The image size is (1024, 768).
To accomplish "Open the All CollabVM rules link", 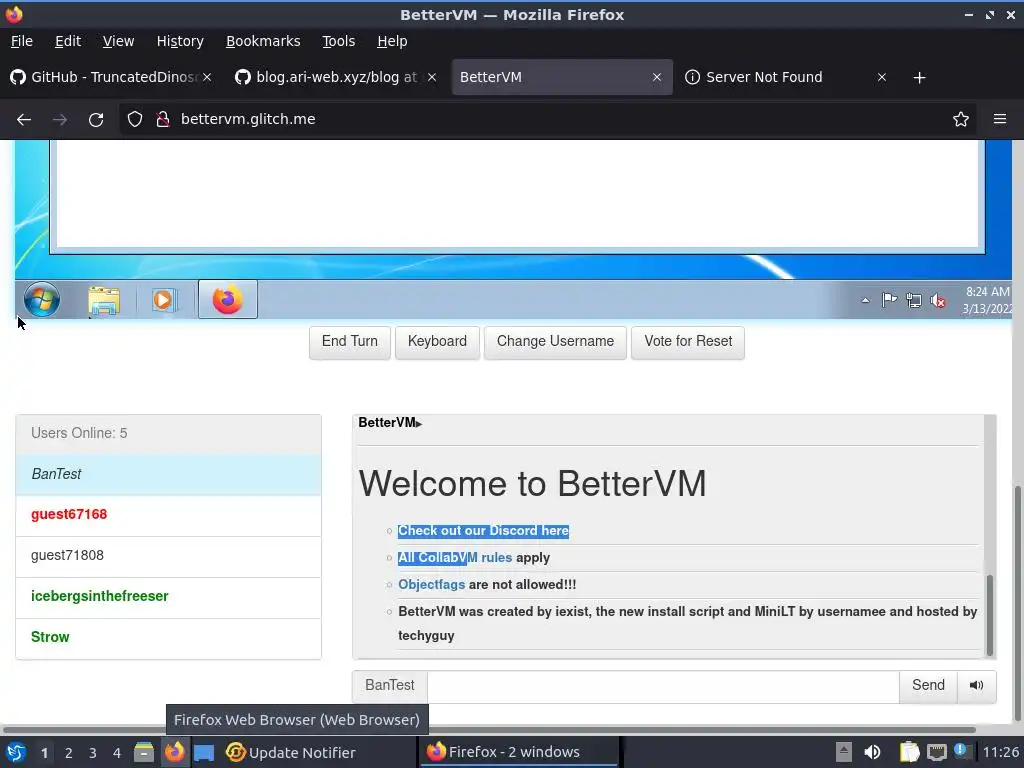I will pyautogui.click(x=455, y=558).
